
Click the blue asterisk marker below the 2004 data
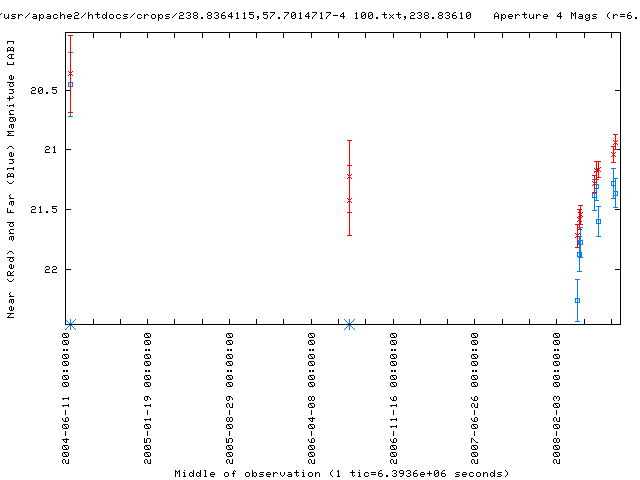pos(71,325)
